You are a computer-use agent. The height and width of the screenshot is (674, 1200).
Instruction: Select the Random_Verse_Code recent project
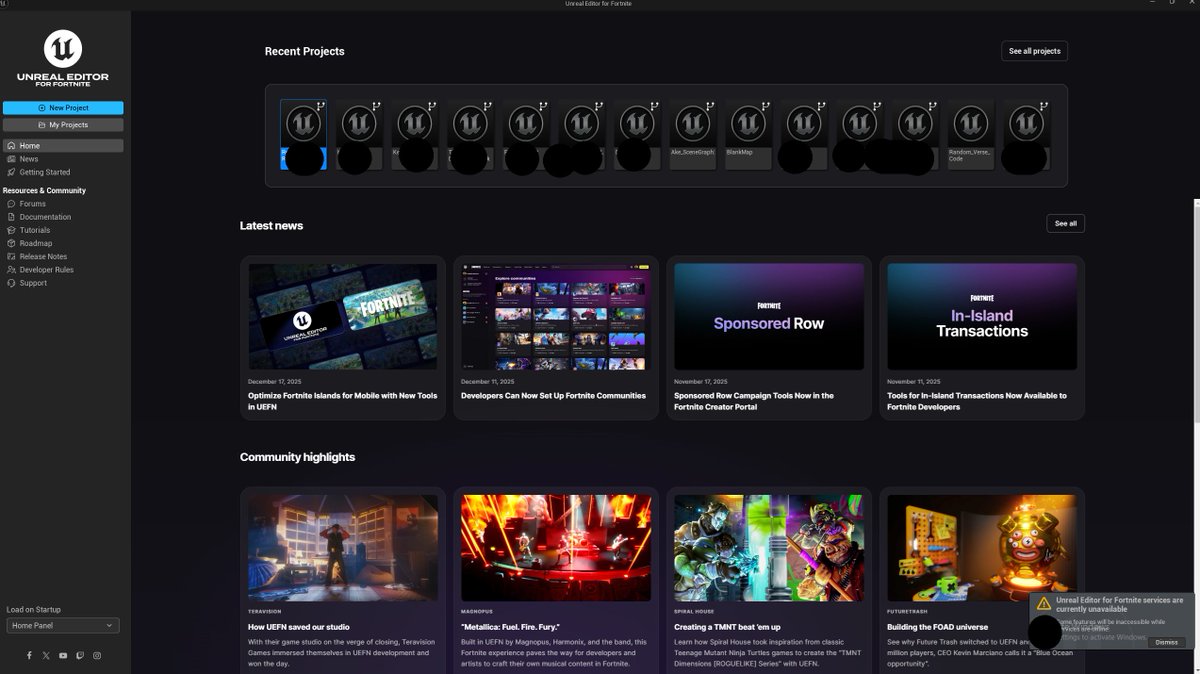971,134
